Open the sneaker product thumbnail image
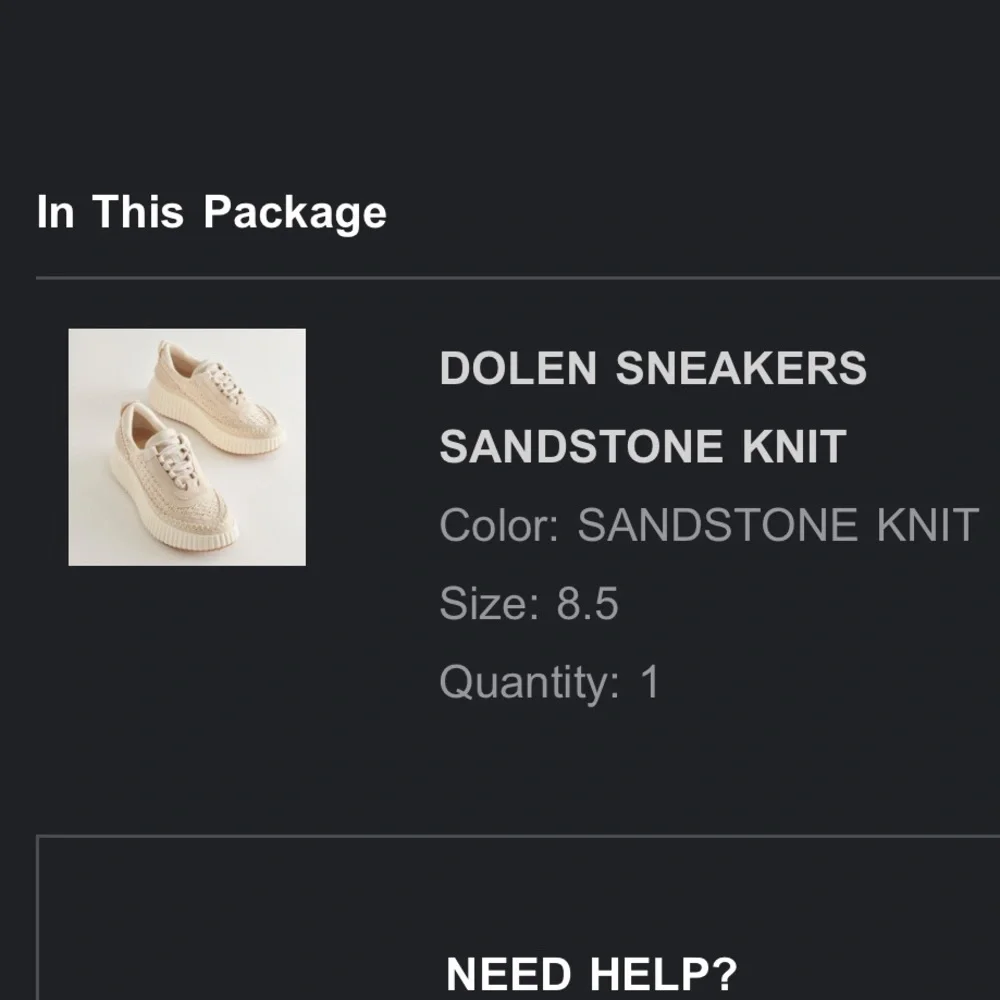The height and width of the screenshot is (1000, 1000). [x=187, y=447]
